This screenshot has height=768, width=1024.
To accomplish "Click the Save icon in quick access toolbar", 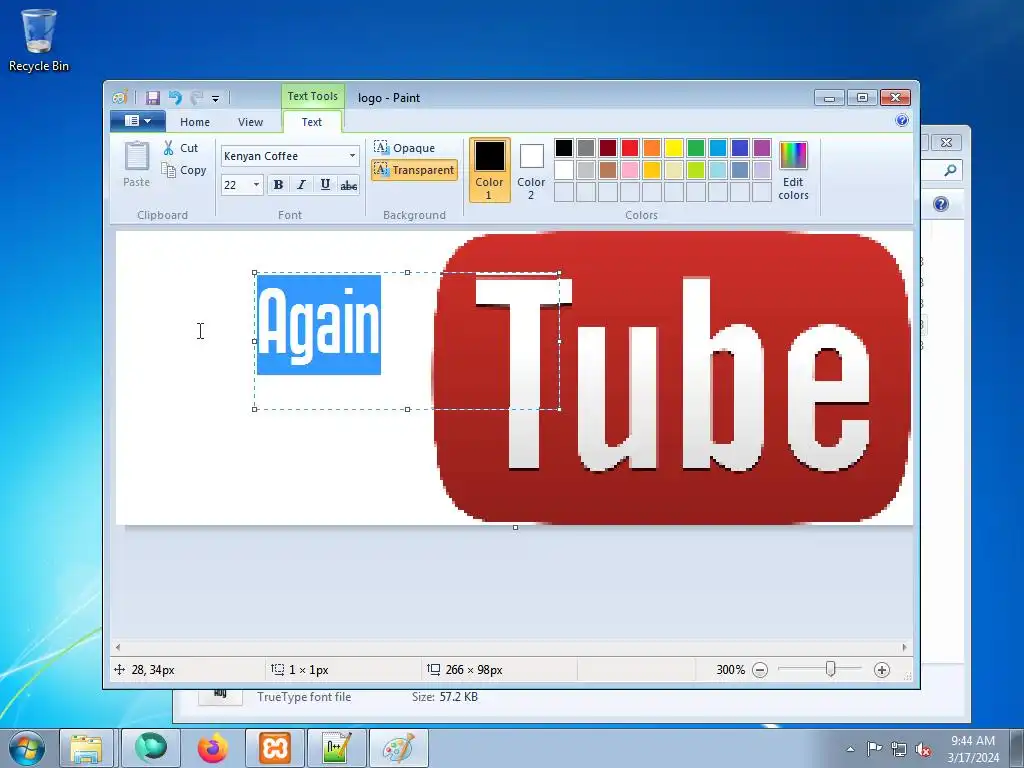I will (153, 98).
